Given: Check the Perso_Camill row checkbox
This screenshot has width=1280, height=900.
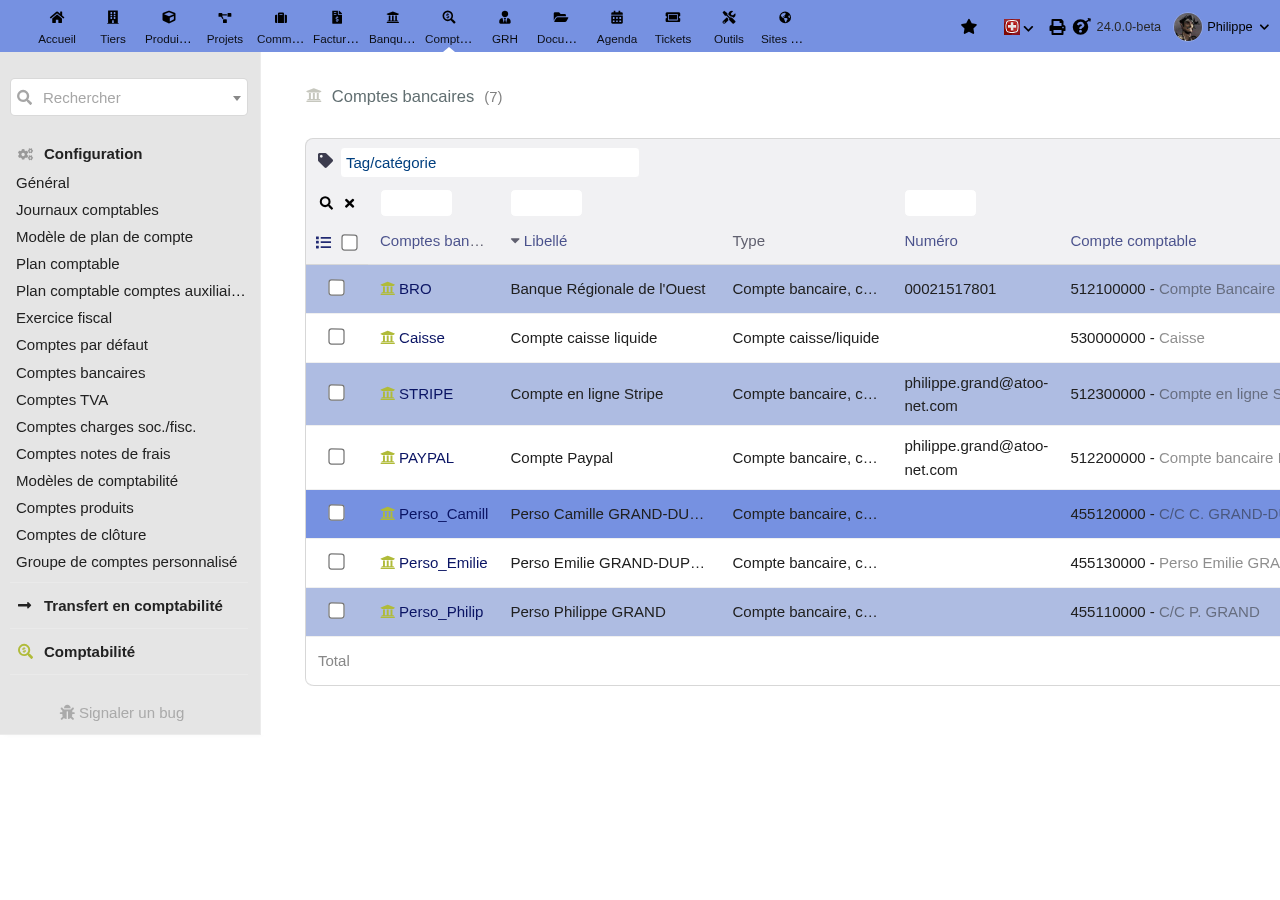Looking at the screenshot, I should [336, 513].
